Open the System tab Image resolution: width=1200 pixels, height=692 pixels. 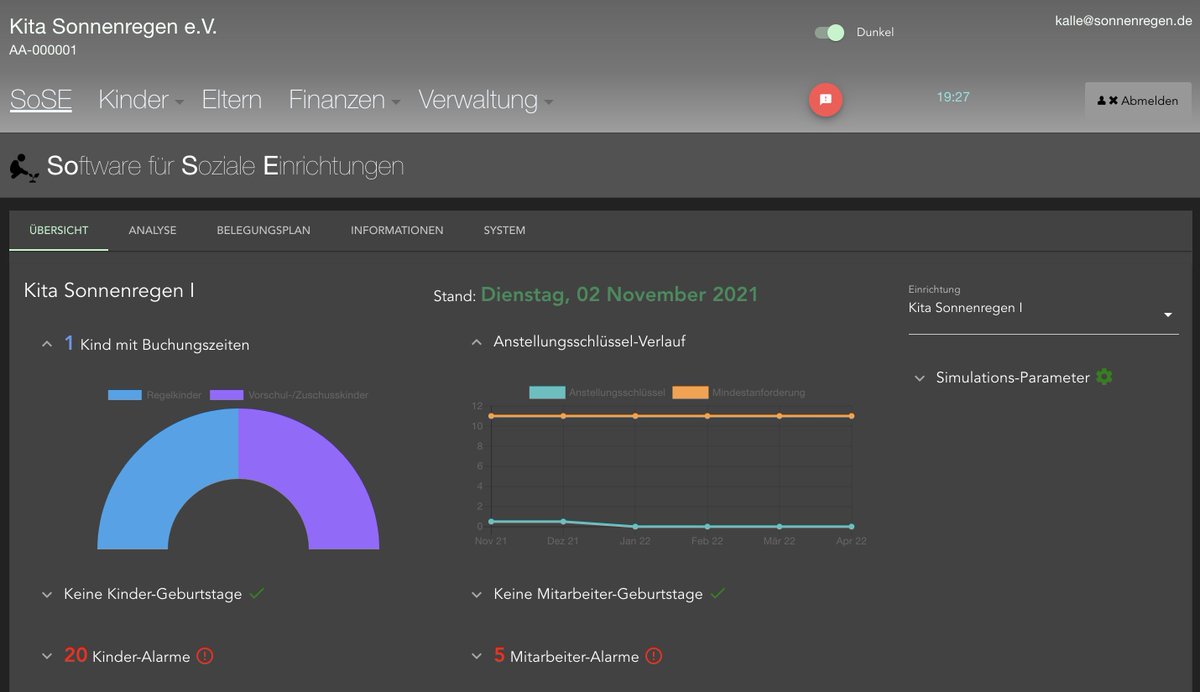click(x=504, y=230)
